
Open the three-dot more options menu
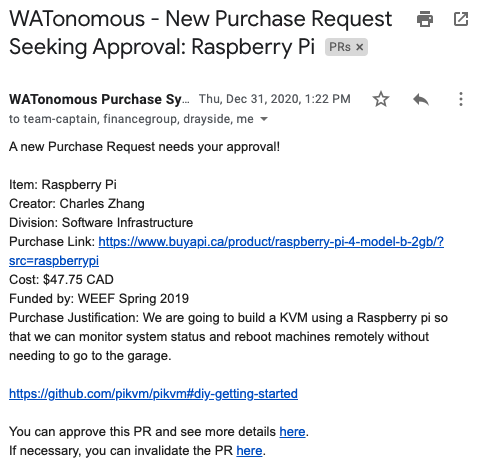(x=461, y=99)
